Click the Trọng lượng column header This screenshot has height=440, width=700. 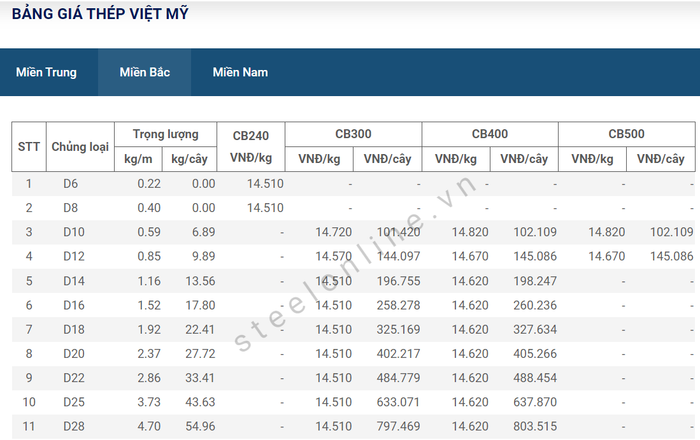pyautogui.click(x=165, y=134)
